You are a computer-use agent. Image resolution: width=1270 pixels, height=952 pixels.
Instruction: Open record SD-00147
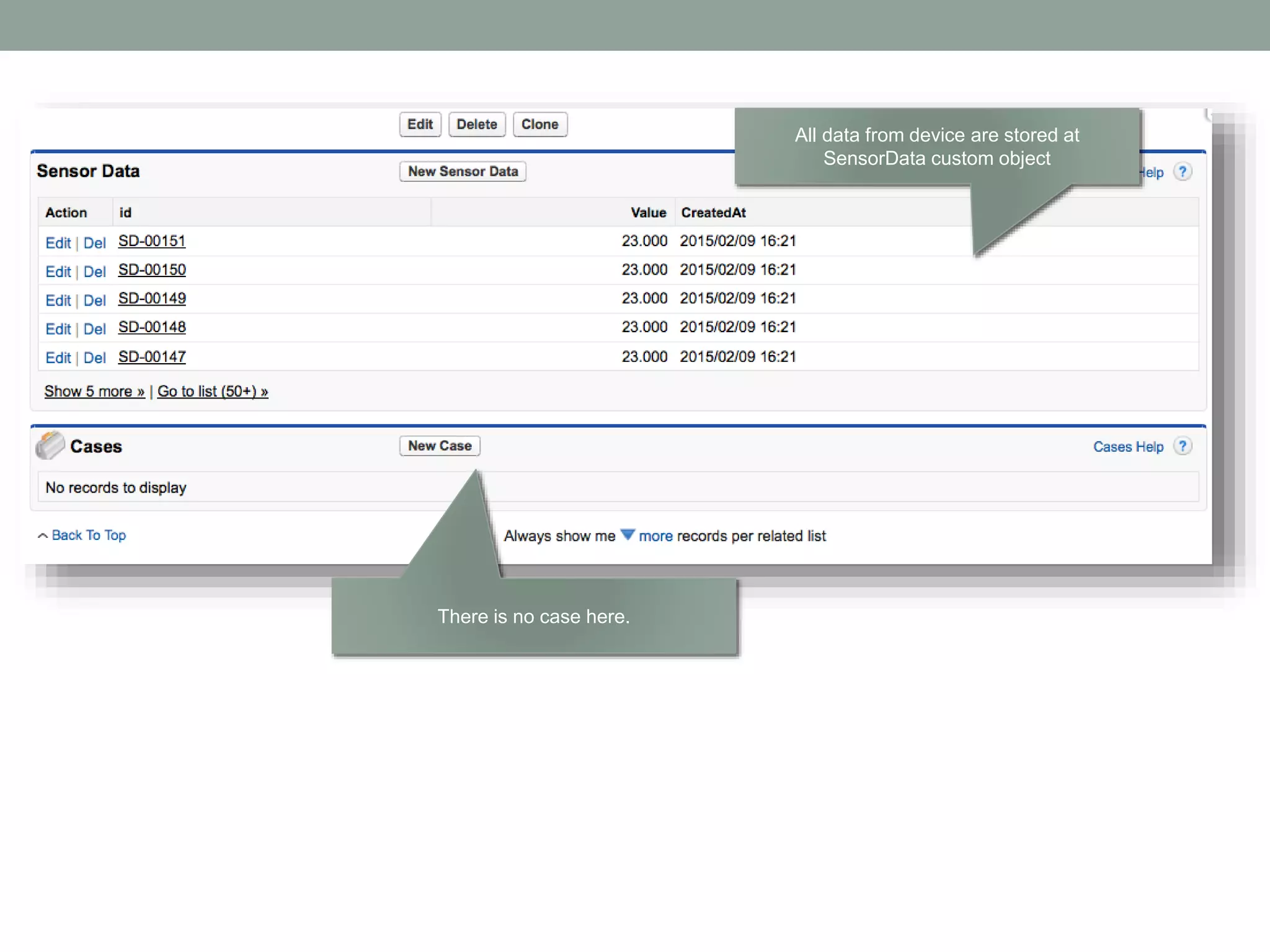[152, 357]
